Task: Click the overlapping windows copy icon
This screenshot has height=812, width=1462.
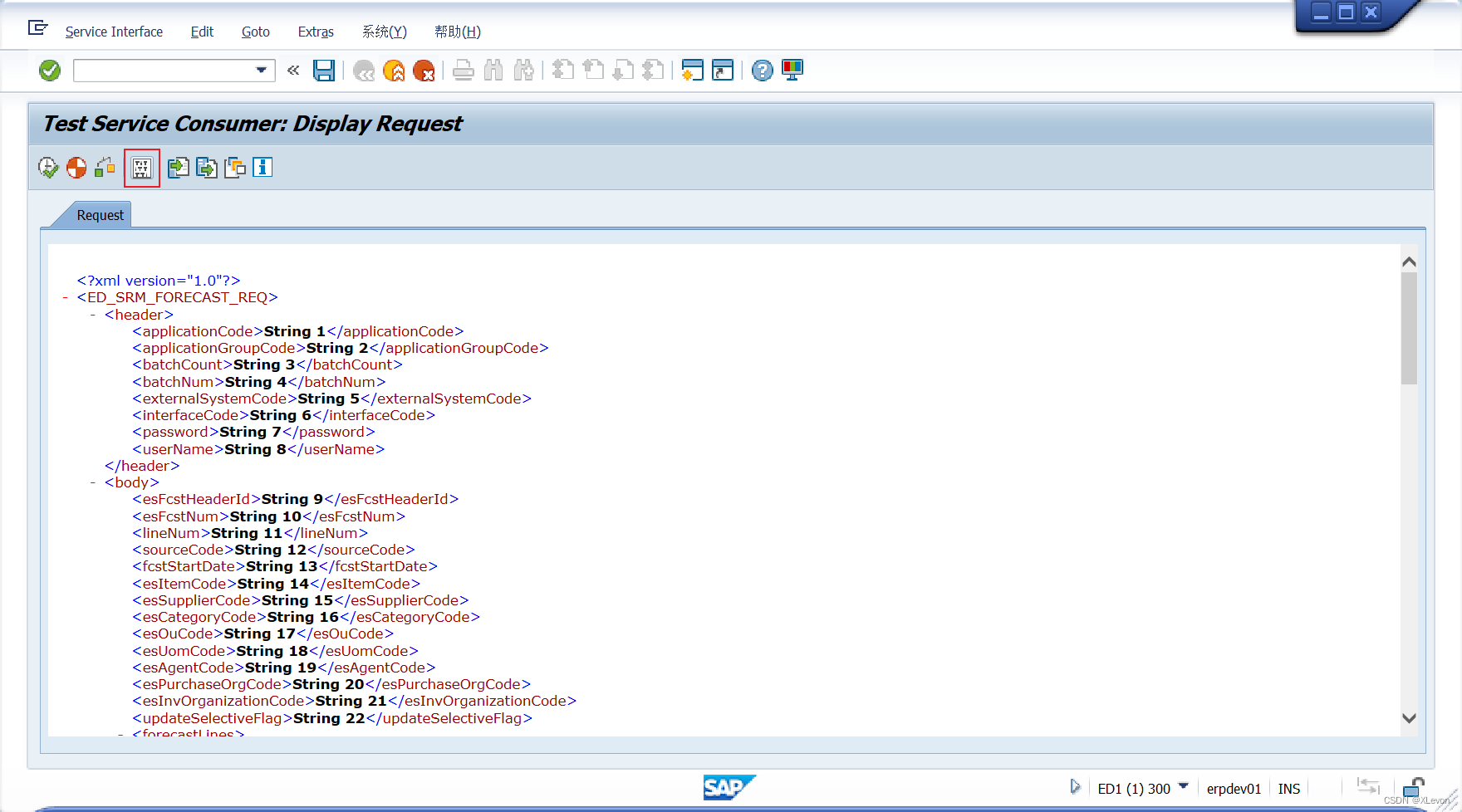Action: [235, 168]
